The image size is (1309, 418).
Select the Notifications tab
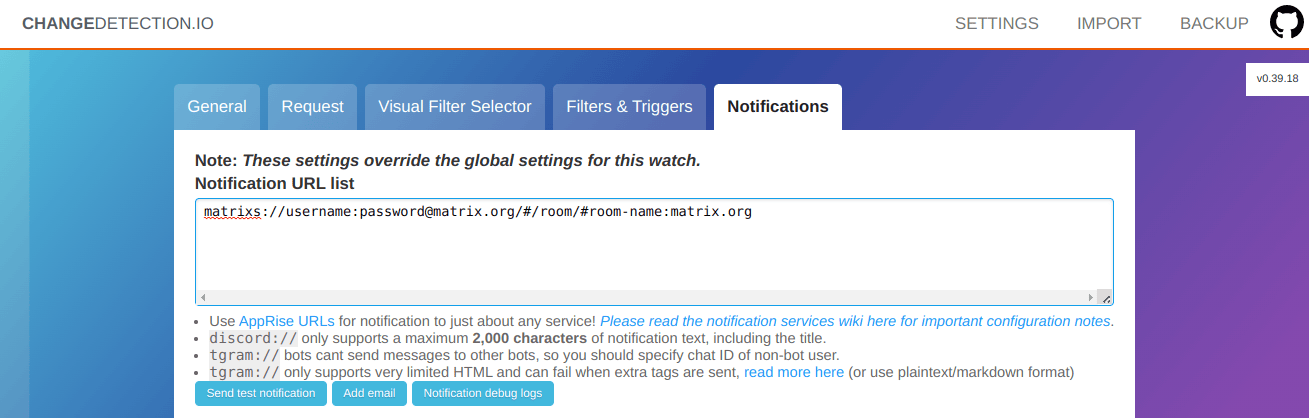[777, 107]
